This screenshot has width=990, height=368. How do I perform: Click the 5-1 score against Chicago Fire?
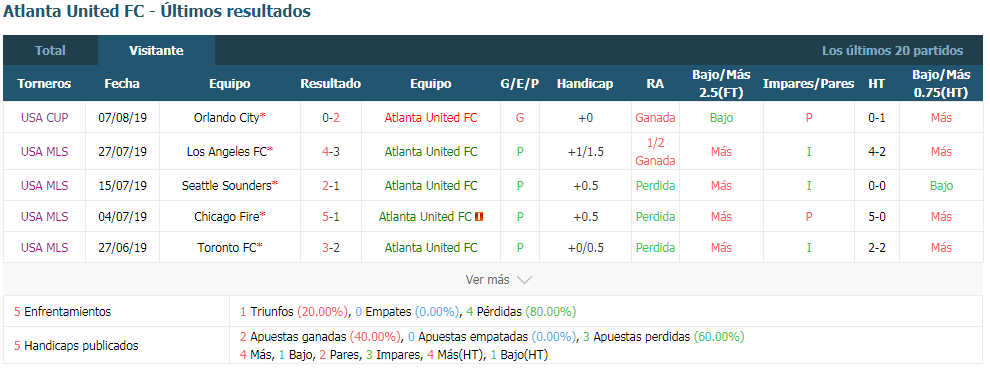(331, 217)
